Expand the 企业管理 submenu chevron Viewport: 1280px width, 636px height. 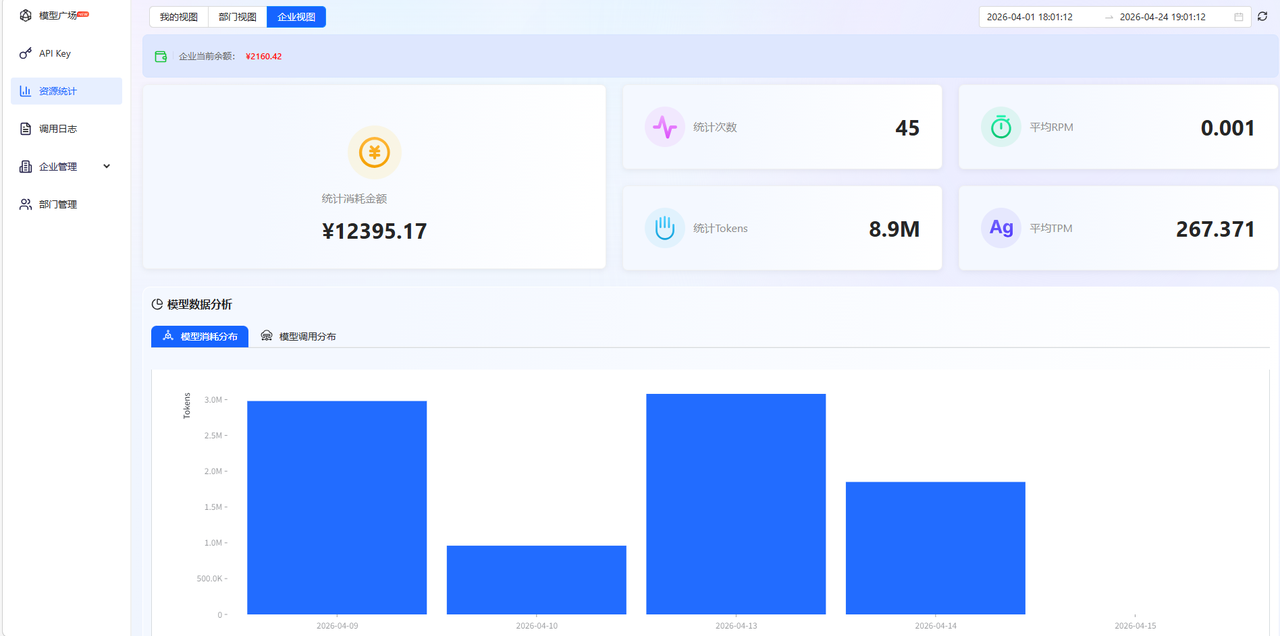point(107,166)
